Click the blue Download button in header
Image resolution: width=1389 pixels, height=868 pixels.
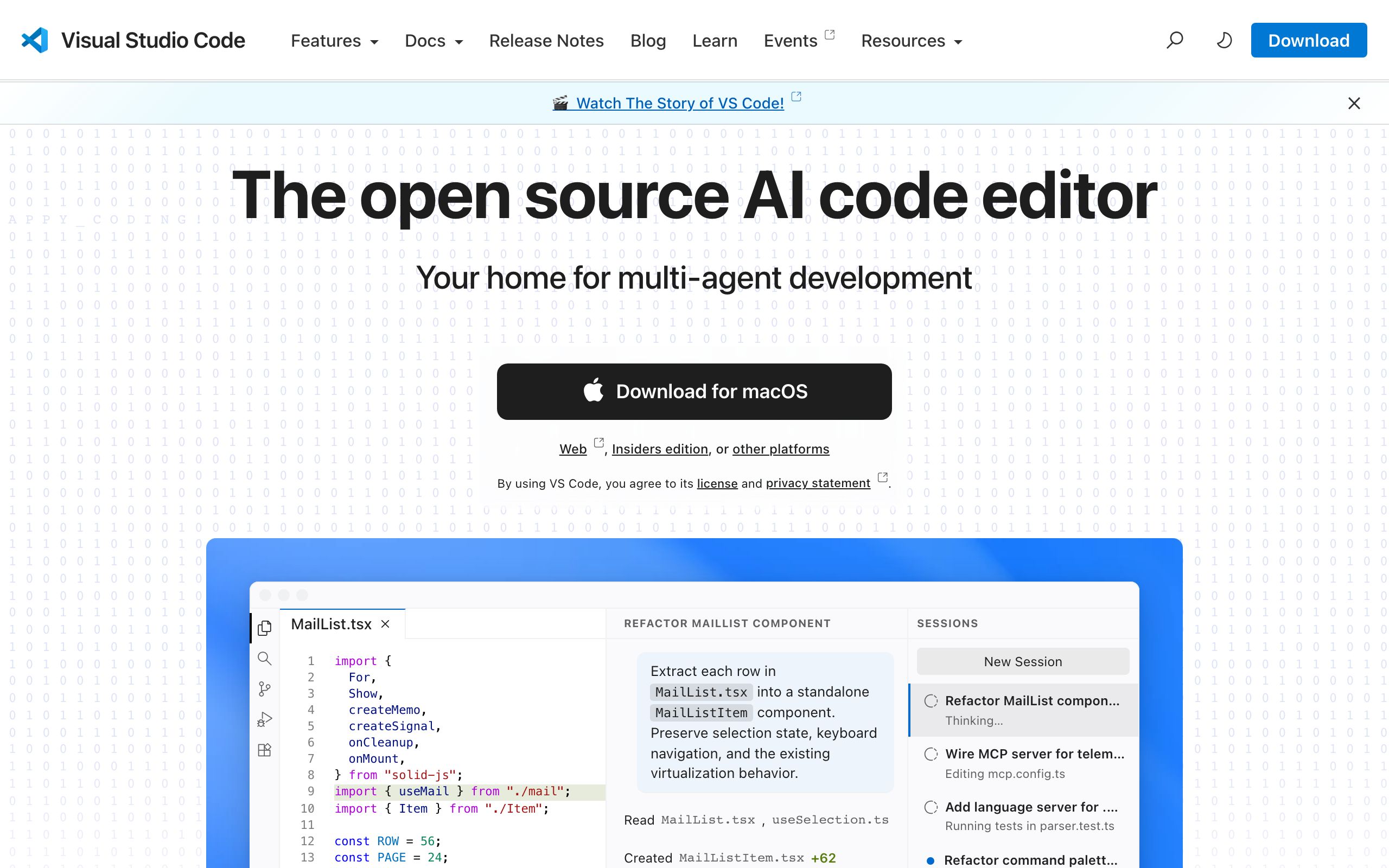[x=1309, y=40]
